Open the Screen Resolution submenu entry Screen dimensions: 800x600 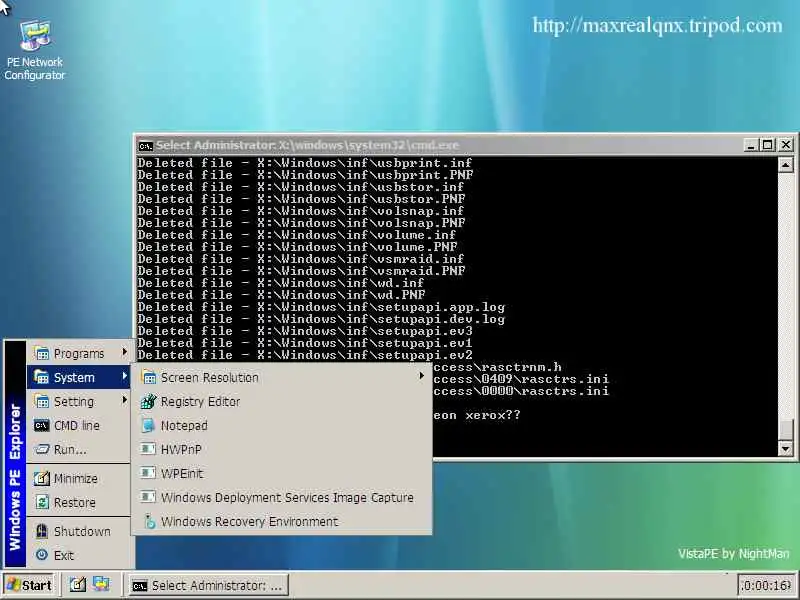pos(282,378)
